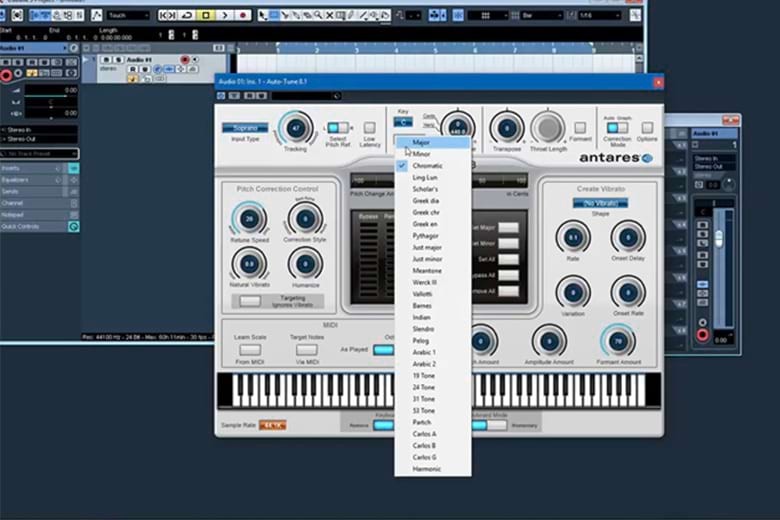Click the Sample Rate display in Auto-Tune
The height and width of the screenshot is (520, 780).
273,425
